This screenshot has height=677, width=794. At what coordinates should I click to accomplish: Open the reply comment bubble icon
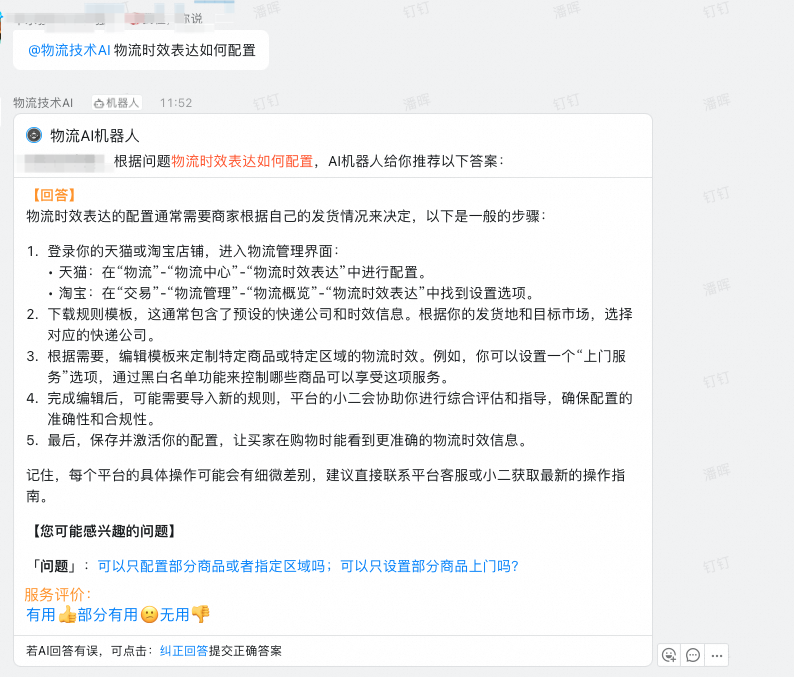pyautogui.click(x=693, y=655)
